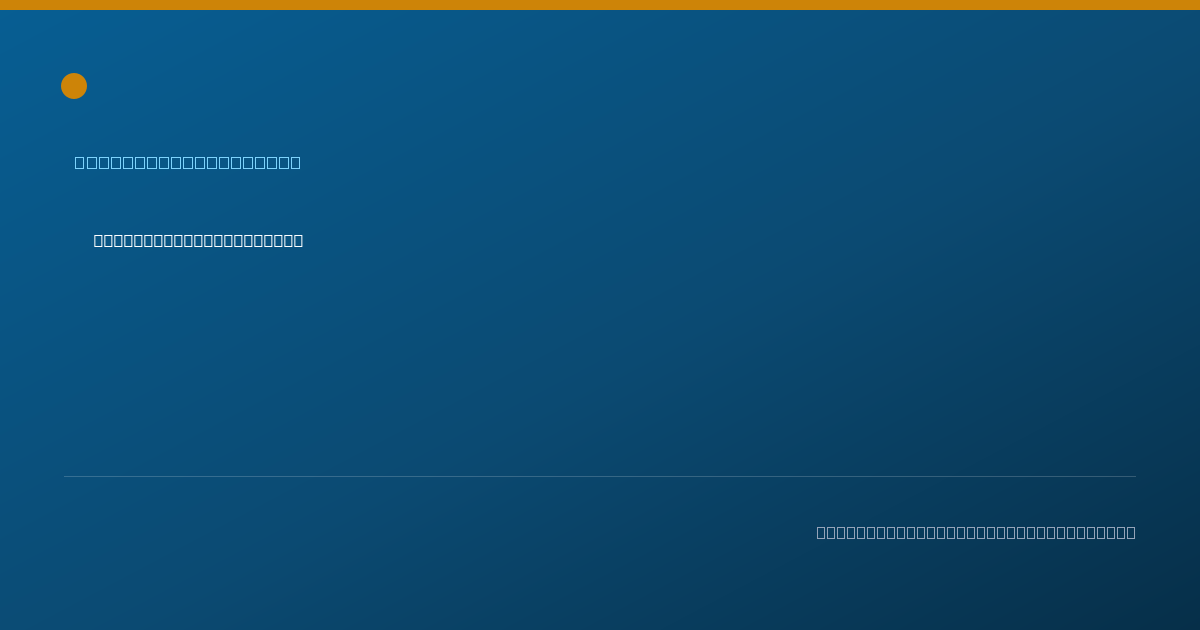Click the orange bar along the top edge
Viewport: 1200px width, 630px height.
point(600,5)
